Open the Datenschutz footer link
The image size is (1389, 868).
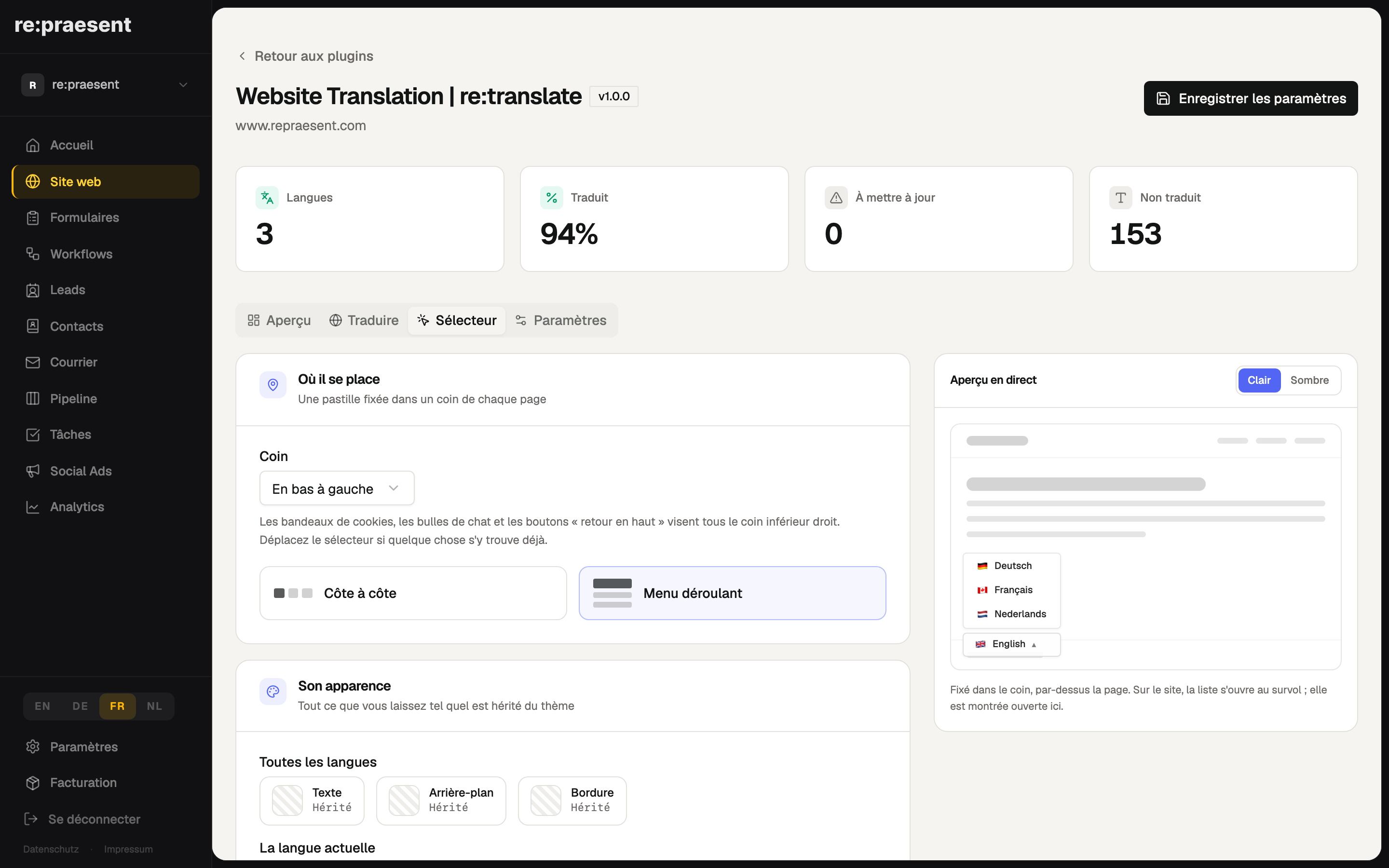tap(51, 849)
